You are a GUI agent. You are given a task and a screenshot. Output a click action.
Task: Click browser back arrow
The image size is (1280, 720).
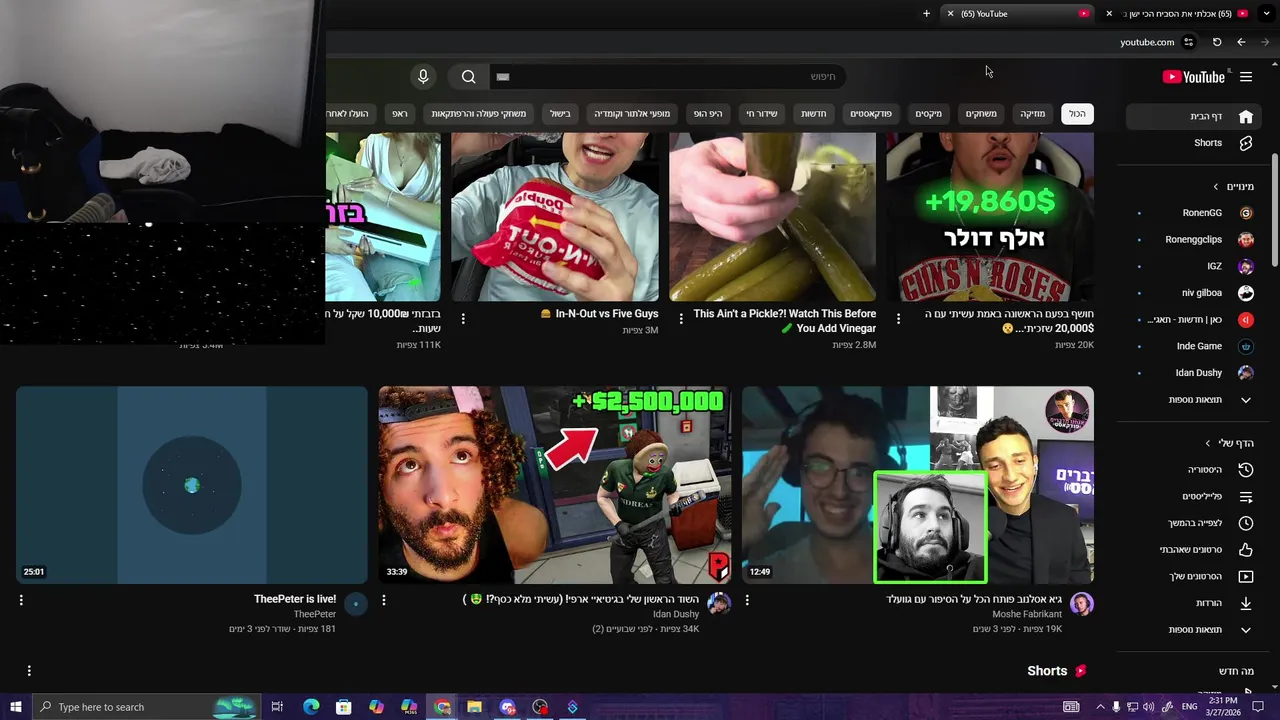1241,42
